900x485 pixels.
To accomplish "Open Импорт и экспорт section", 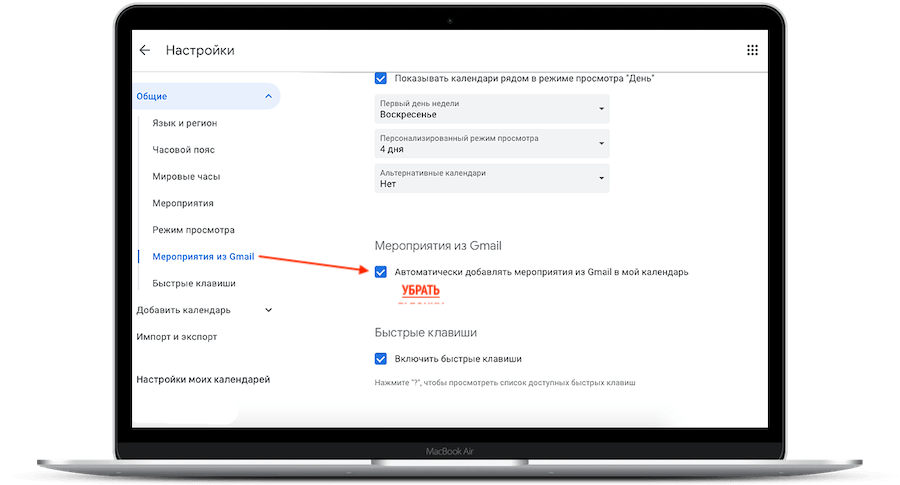I will 177,337.
